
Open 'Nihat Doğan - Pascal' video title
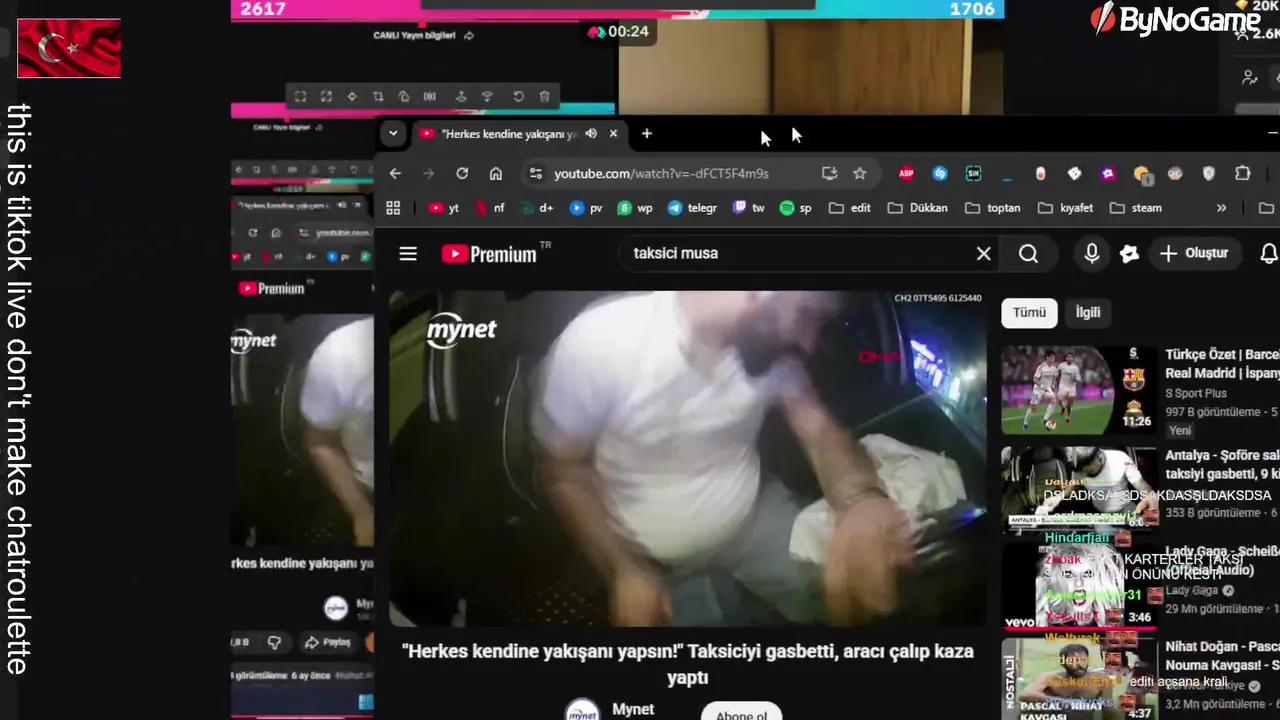(x=1222, y=656)
